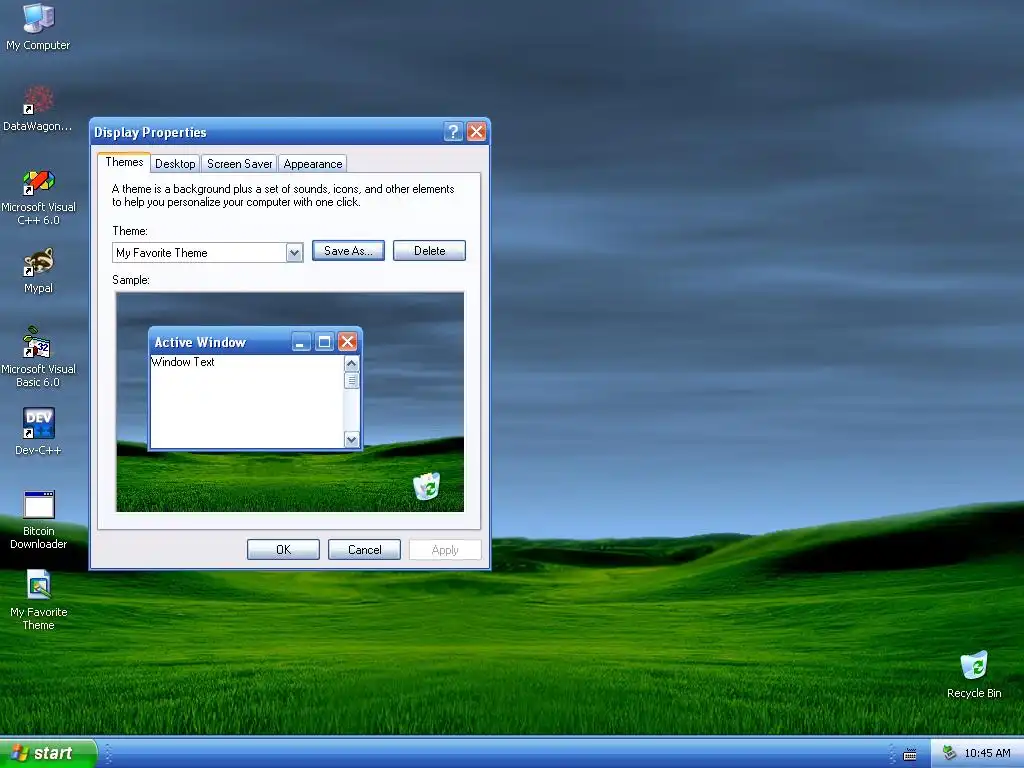Select the My Favorite Theme file icon

(x=38, y=600)
